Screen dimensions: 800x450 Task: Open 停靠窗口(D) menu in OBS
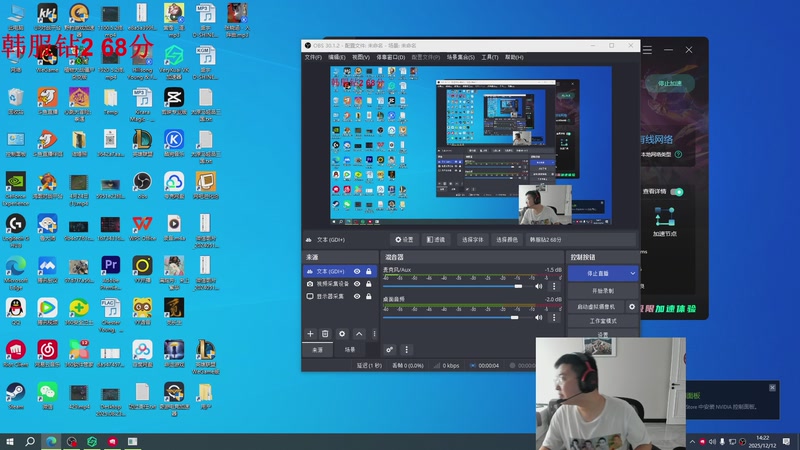[391, 57]
